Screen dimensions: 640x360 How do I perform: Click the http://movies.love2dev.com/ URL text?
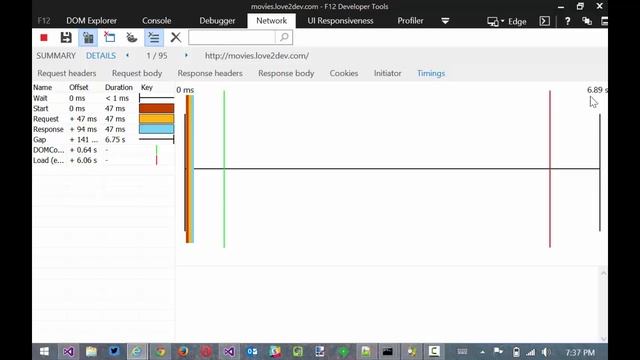(x=257, y=56)
